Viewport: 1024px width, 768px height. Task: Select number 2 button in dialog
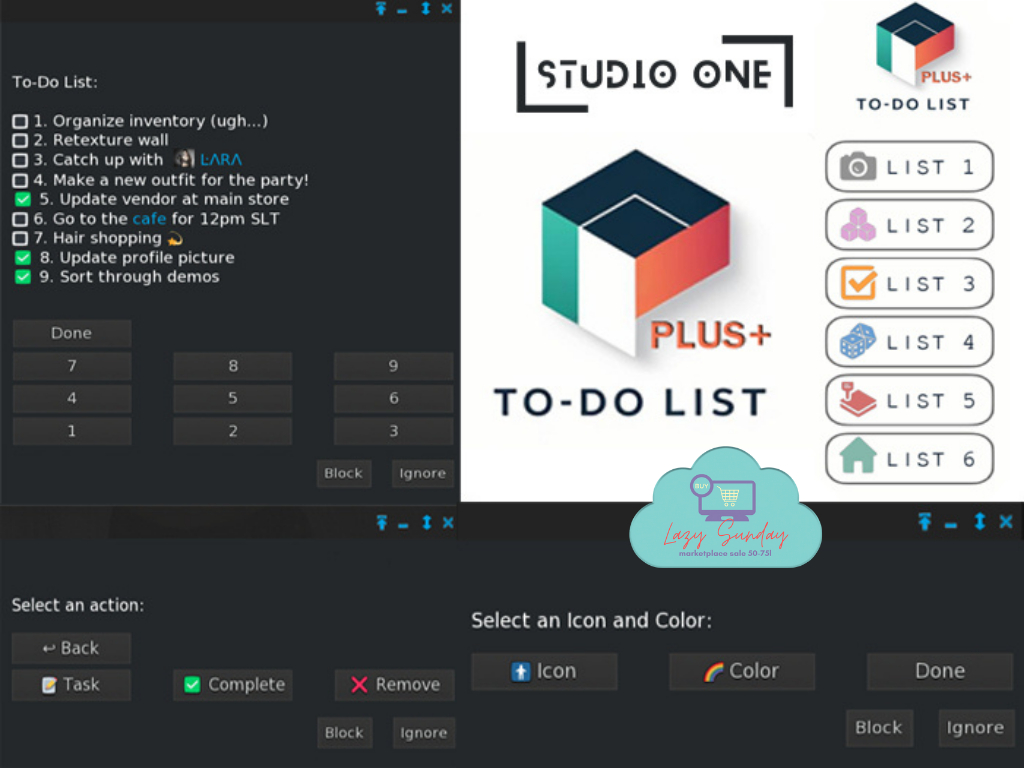232,431
